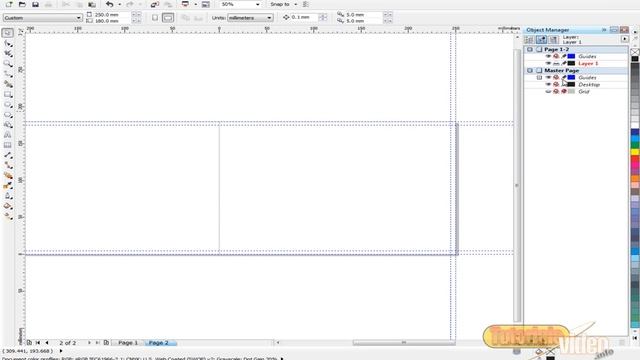This screenshot has width=640, height=360.
Task: Select portrait page orientation
Action: tap(155, 18)
